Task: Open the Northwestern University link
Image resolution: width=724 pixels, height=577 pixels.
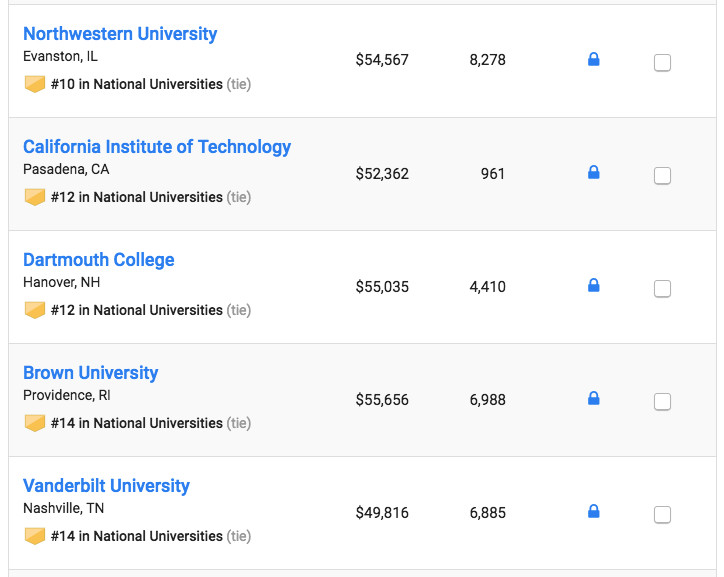Action: (120, 34)
